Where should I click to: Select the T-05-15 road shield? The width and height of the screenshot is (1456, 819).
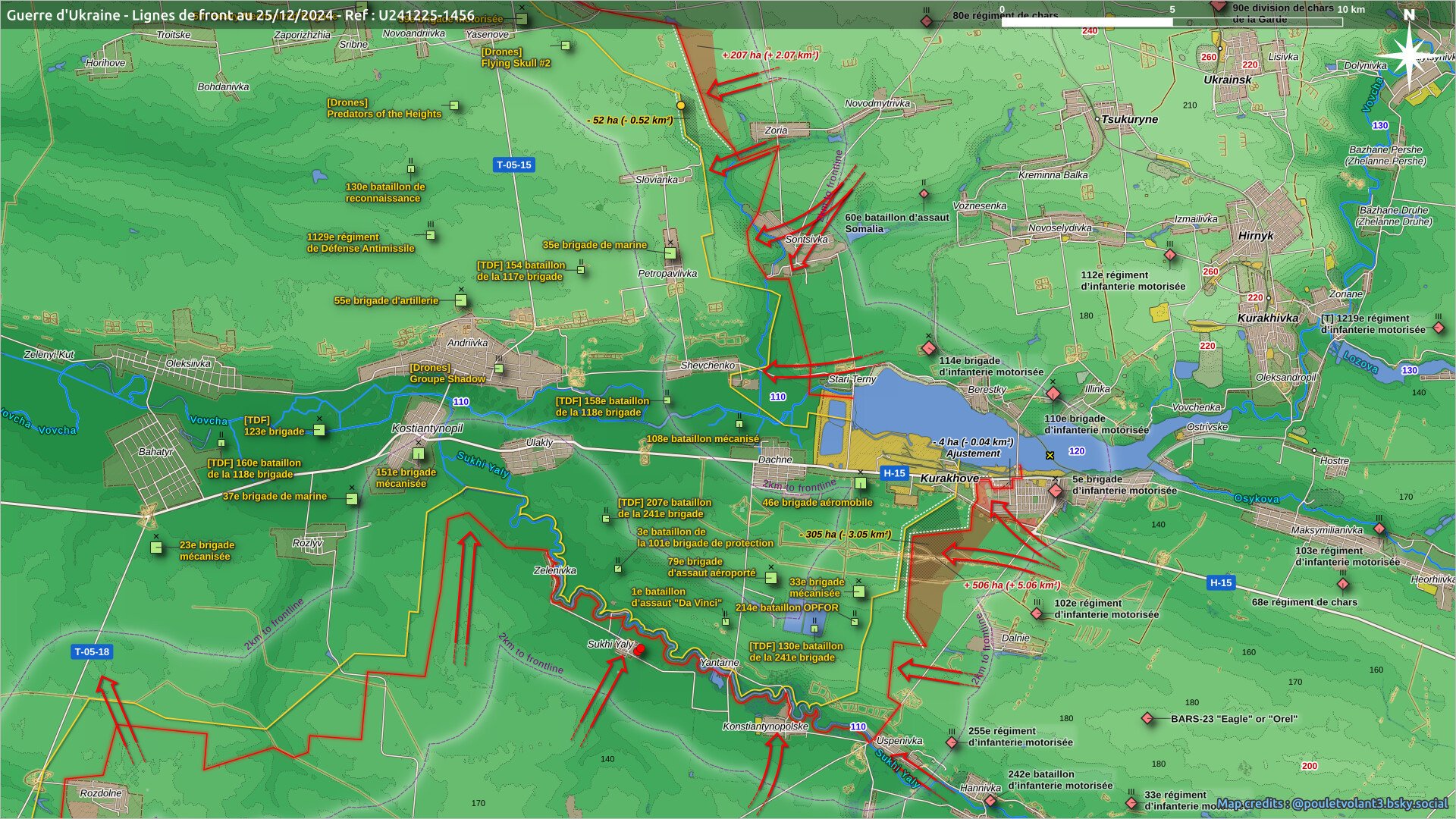tap(514, 165)
